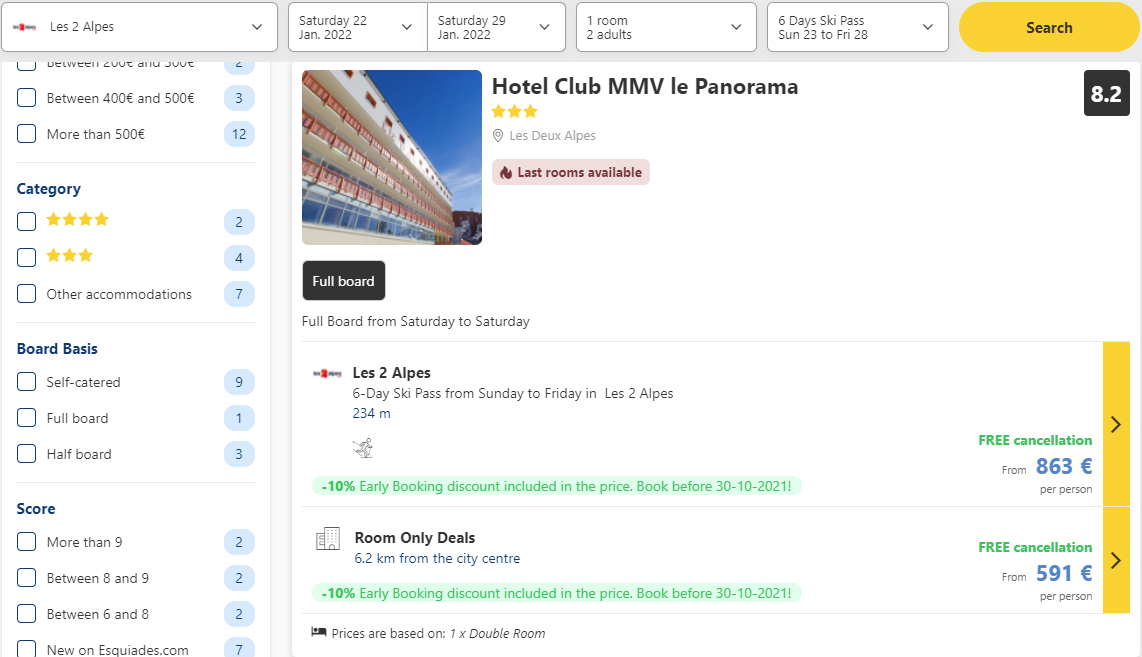Tick the More than 500€ price filter
Screen dimensions: 1142x657
pos(26,134)
